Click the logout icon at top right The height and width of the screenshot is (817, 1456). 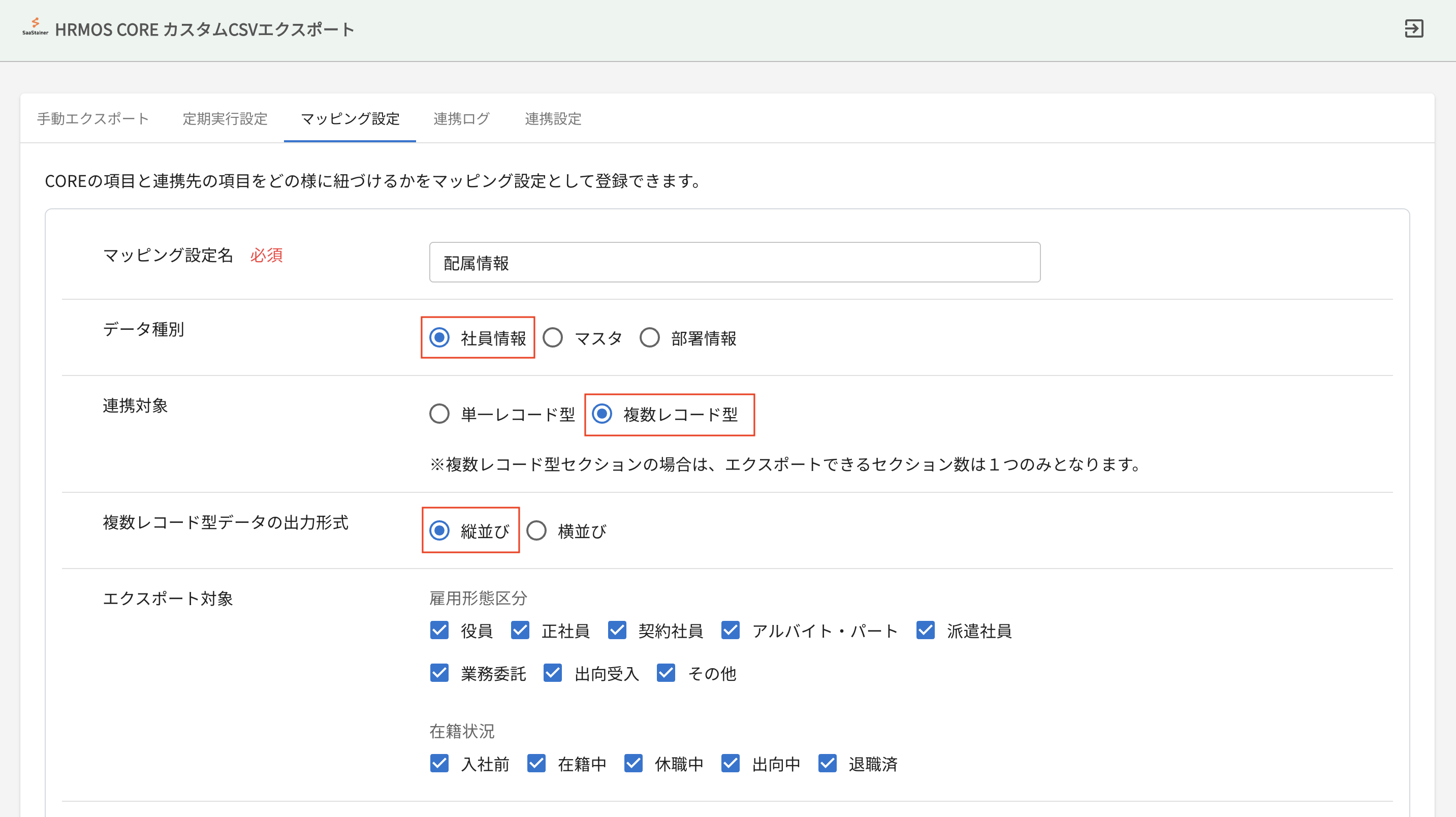[x=1414, y=29]
